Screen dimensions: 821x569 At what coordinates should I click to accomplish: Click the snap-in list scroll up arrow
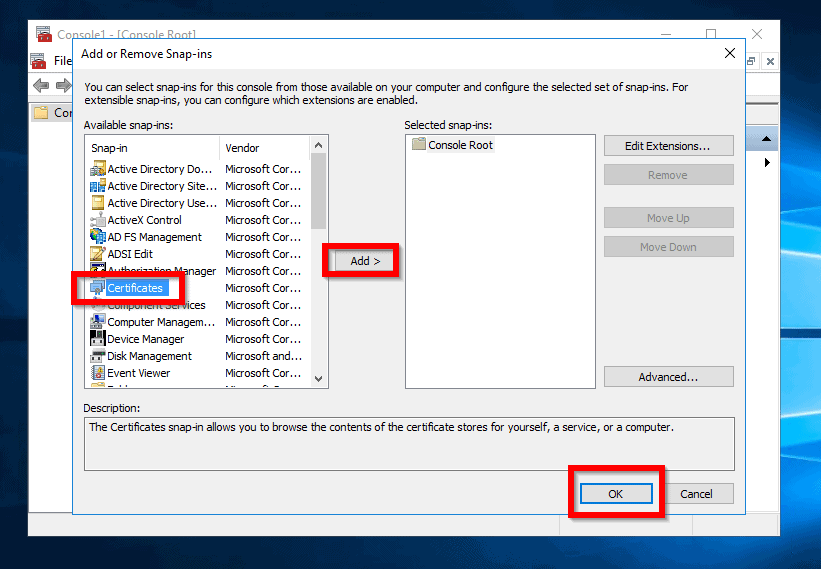(x=318, y=145)
